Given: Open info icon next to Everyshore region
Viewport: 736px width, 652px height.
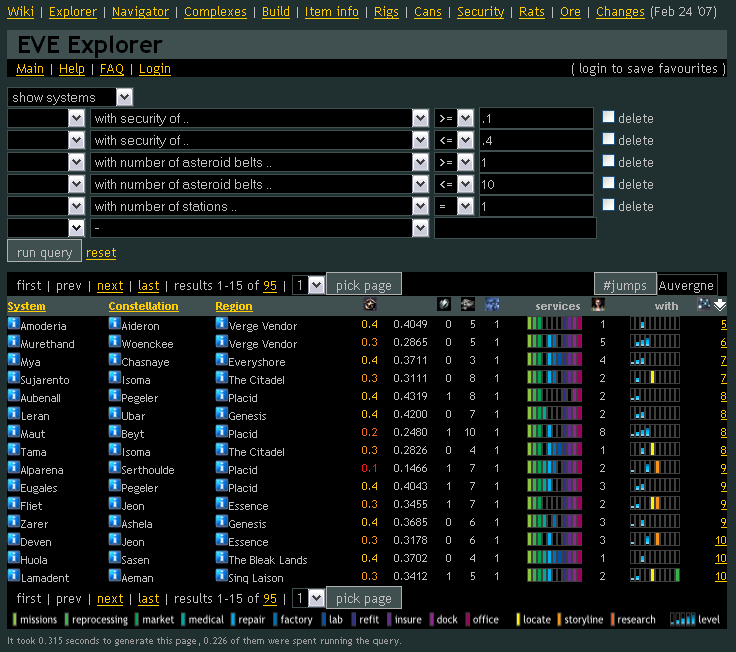Looking at the screenshot, I should (222, 360).
